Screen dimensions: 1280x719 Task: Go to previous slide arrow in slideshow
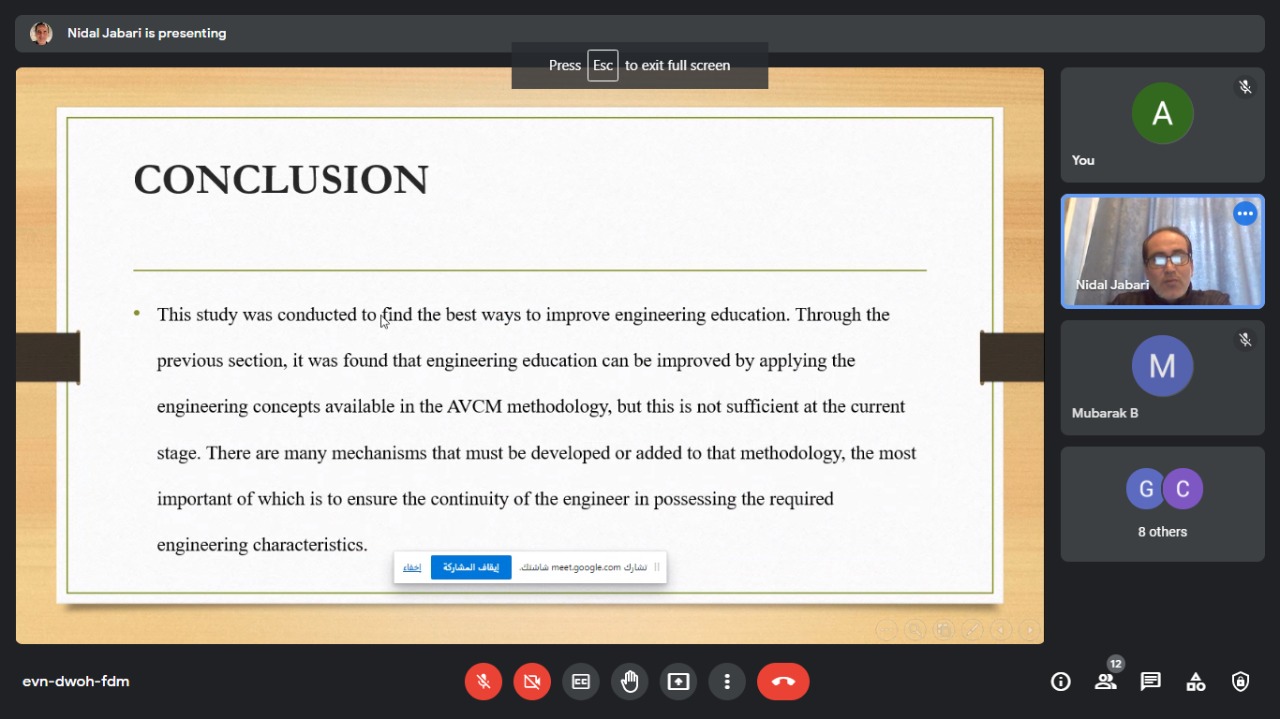[1001, 630]
